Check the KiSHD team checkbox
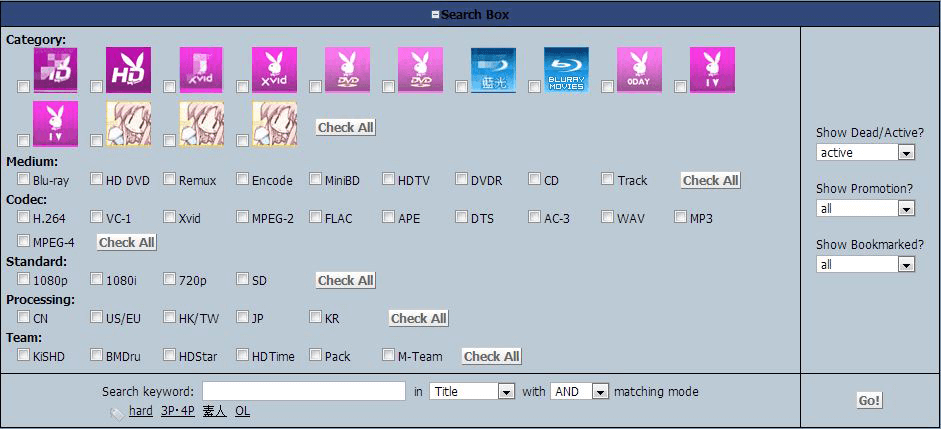The height and width of the screenshot is (429, 941). pos(23,355)
